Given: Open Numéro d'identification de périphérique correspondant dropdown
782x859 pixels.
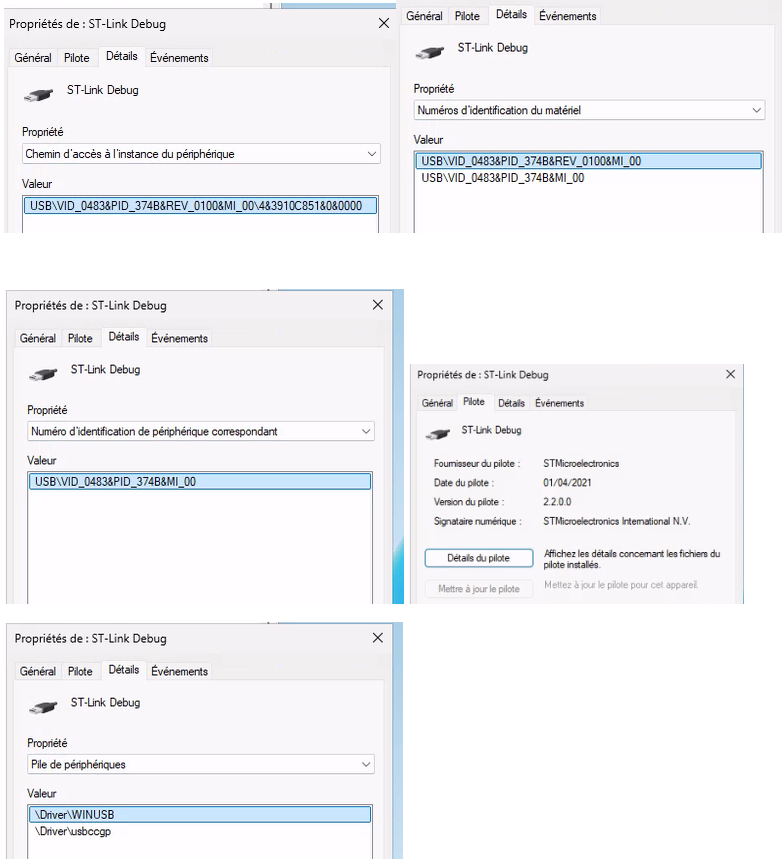Looking at the screenshot, I should pyautogui.click(x=201, y=431).
